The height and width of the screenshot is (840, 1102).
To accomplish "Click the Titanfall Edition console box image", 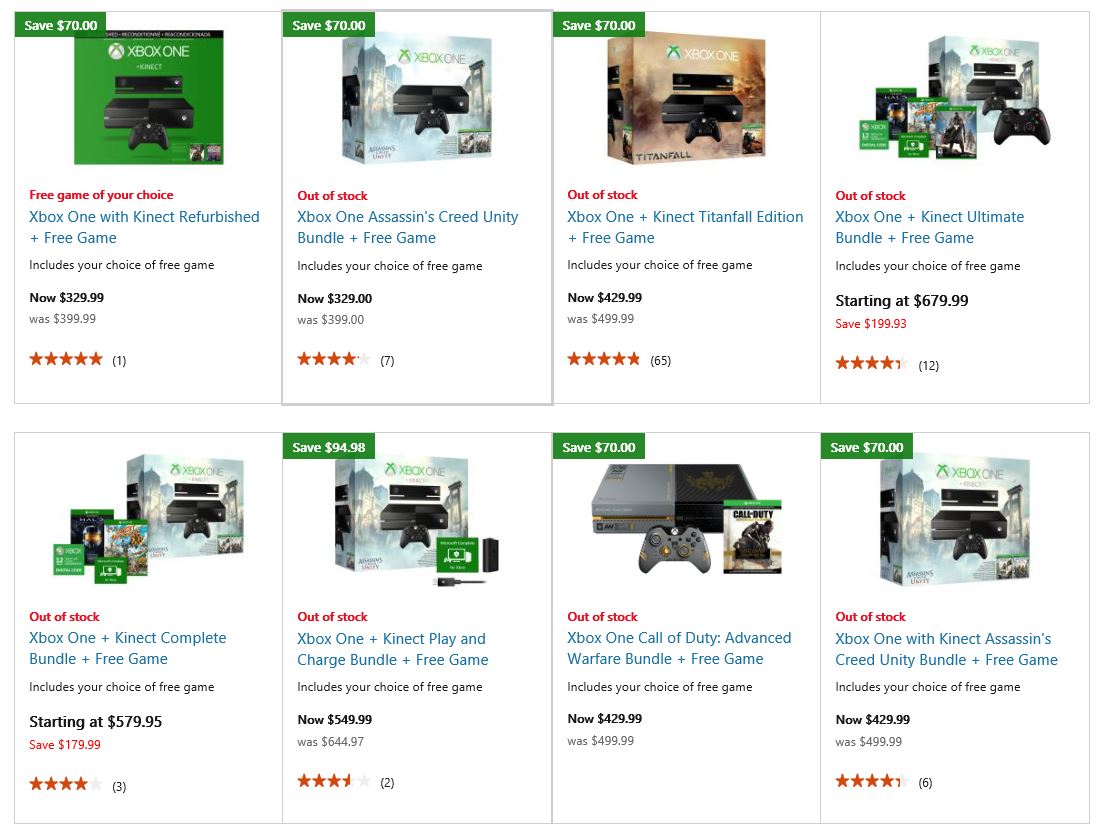I will (x=686, y=100).
